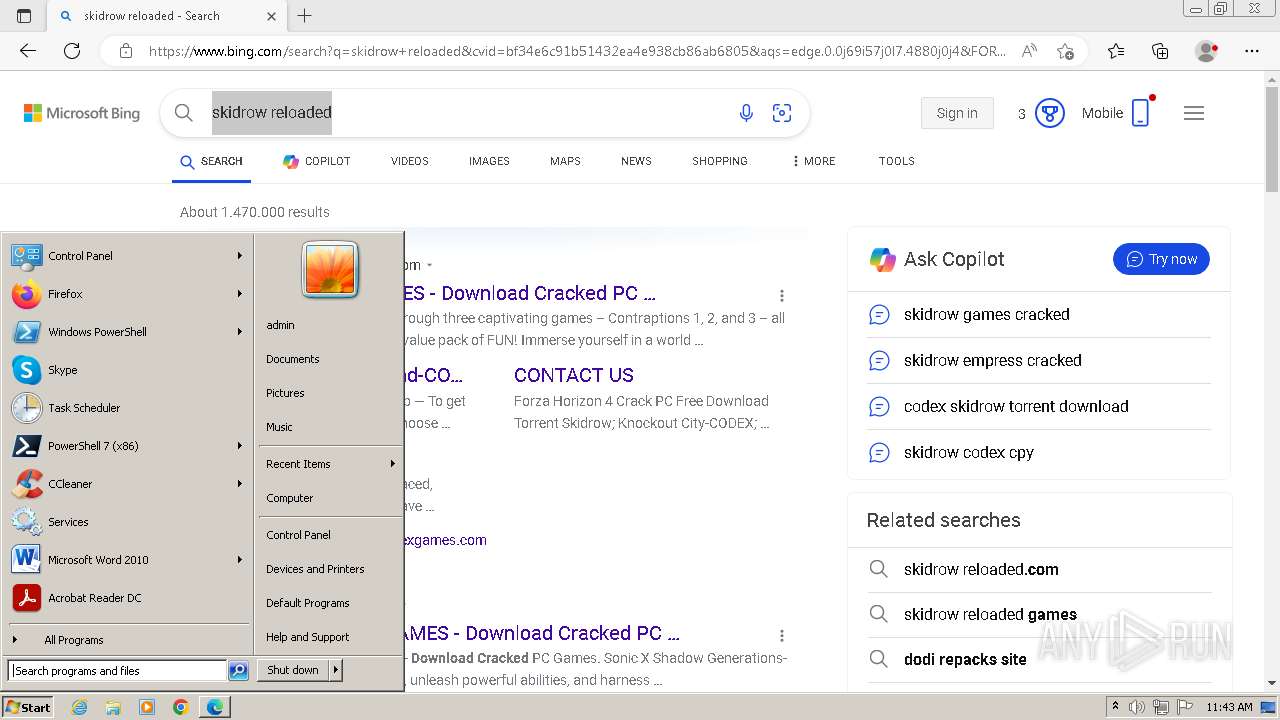Image resolution: width=1280 pixels, height=720 pixels.
Task: Switch to the VIDEOS tab
Action: click(410, 161)
